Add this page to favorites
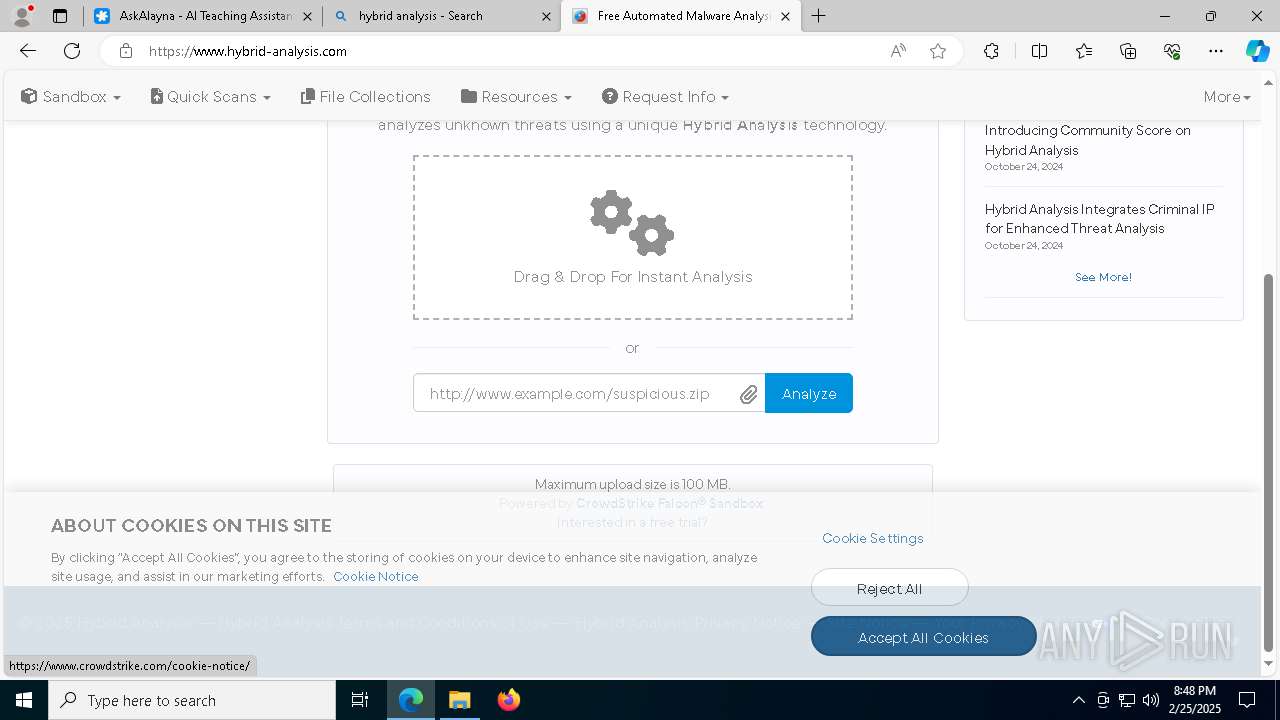 click(x=938, y=51)
